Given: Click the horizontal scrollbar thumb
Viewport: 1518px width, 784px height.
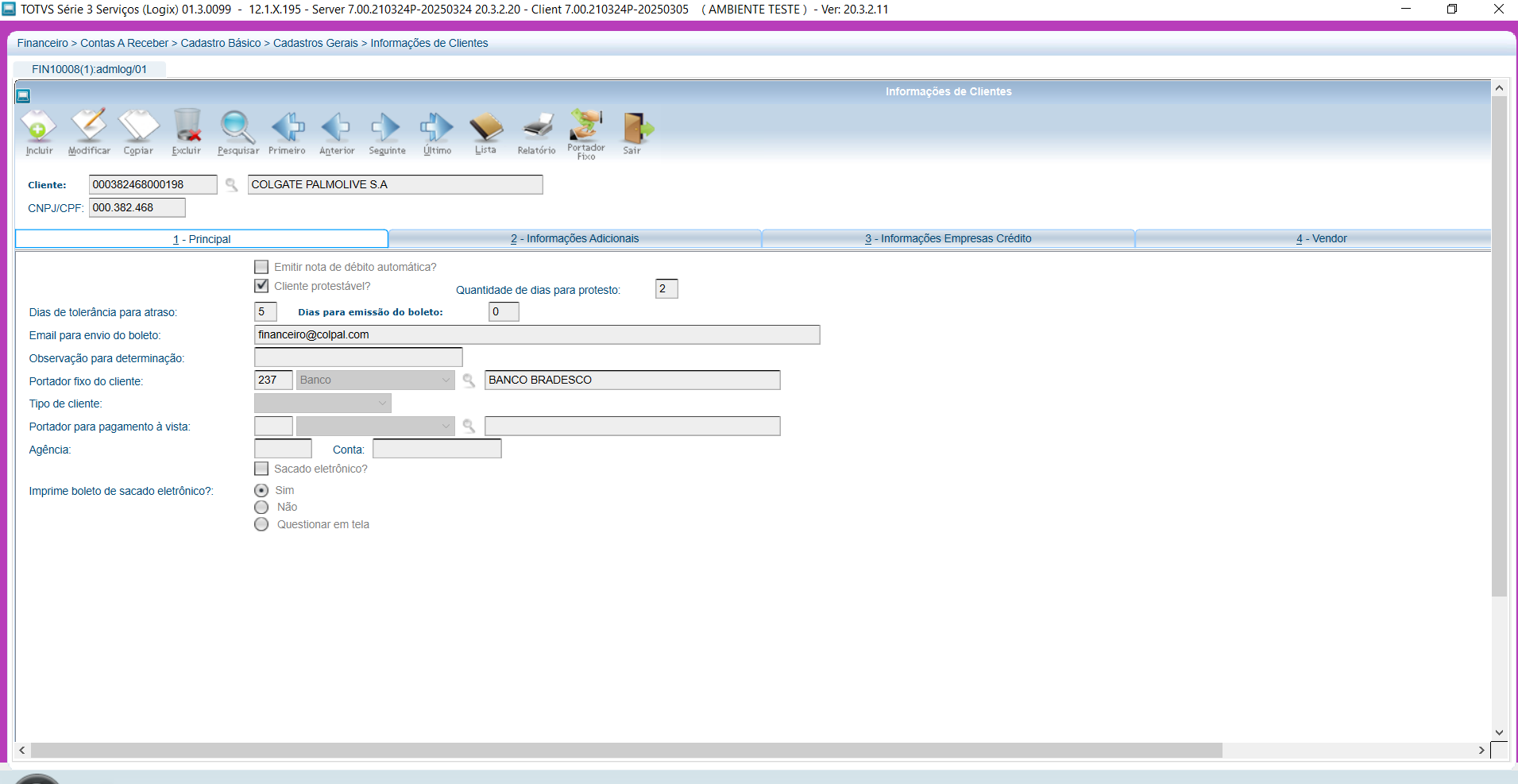Looking at the screenshot, I should [626, 751].
